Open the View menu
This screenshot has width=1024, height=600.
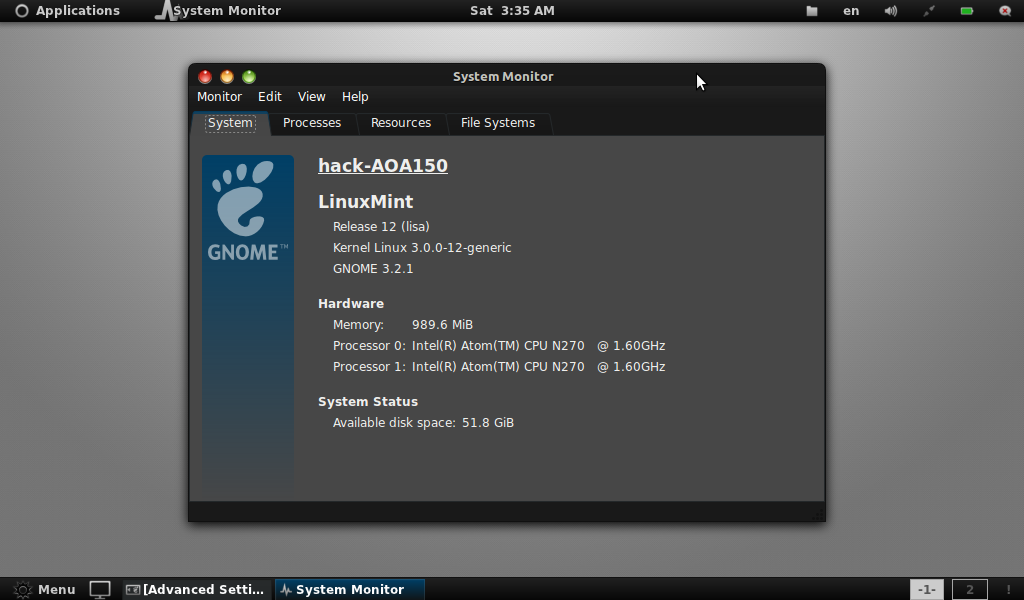312,97
